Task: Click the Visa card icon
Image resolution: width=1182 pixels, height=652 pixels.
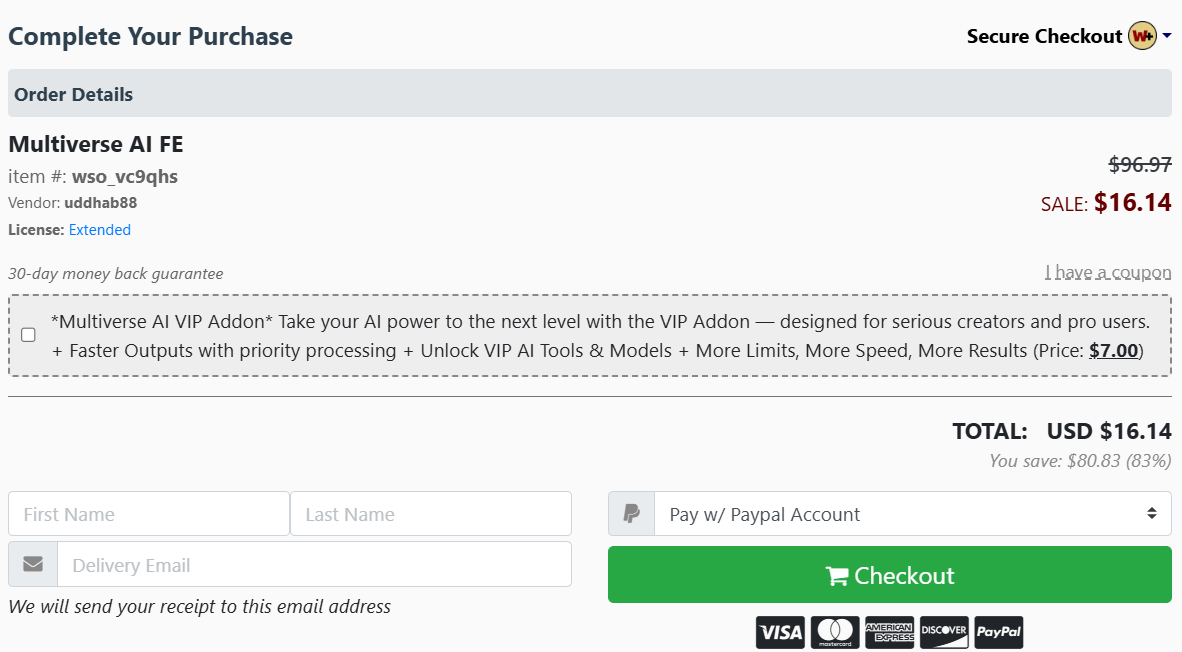Action: (780, 632)
